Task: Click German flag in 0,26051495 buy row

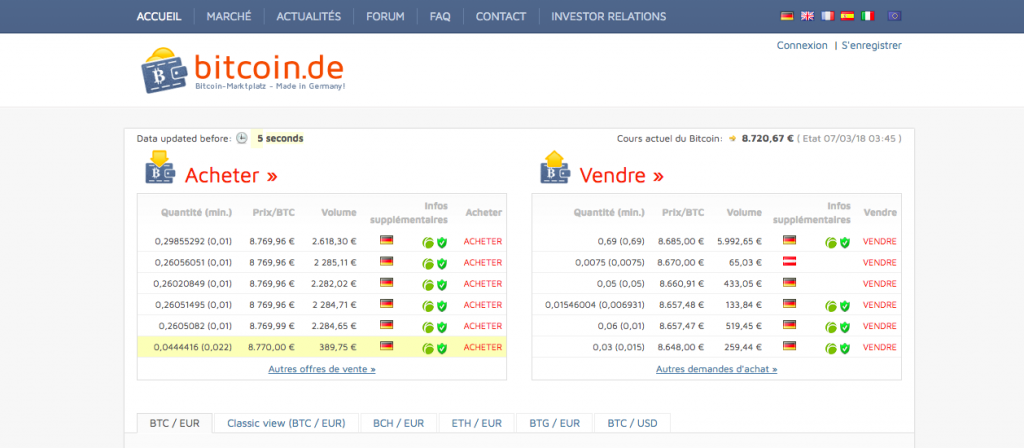Action: tap(387, 303)
